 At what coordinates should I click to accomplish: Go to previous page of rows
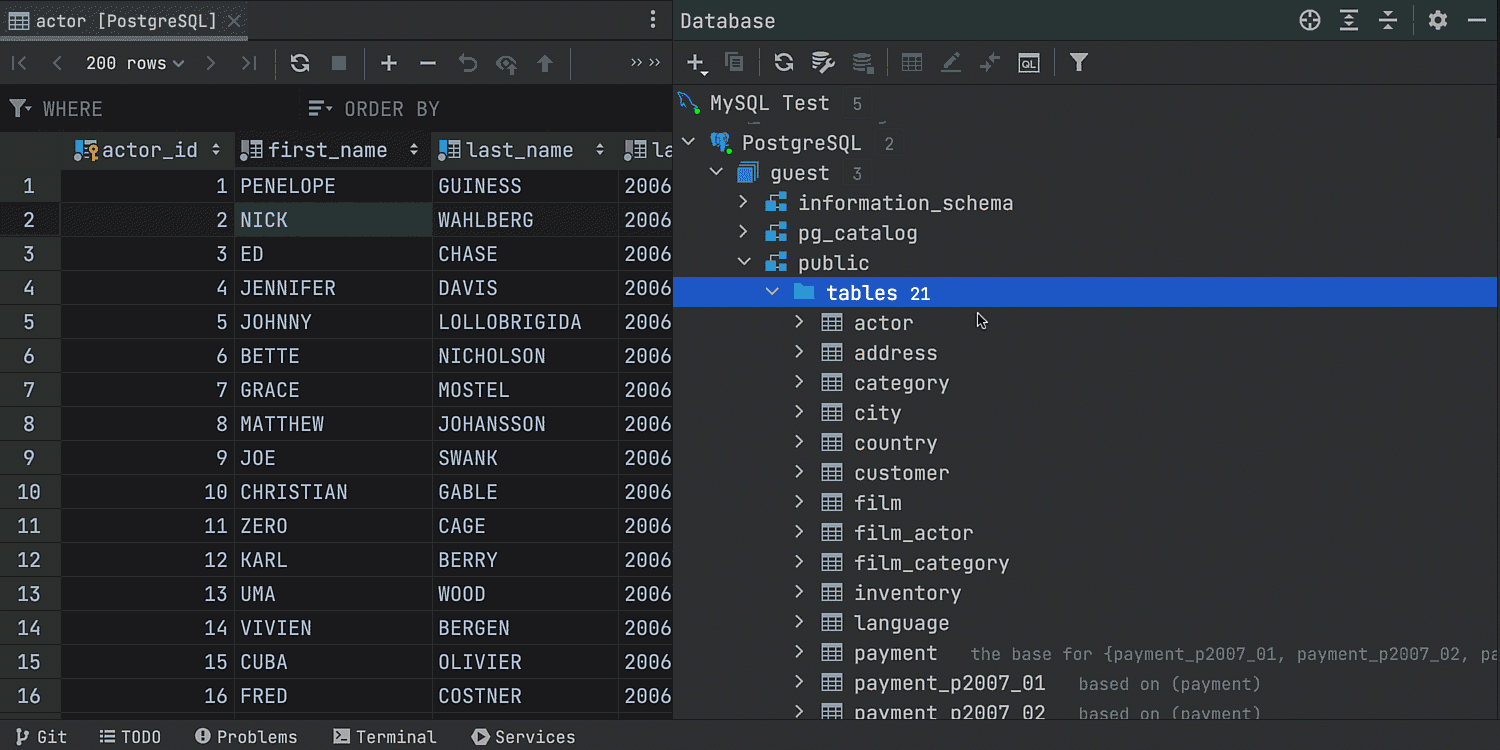coord(57,63)
